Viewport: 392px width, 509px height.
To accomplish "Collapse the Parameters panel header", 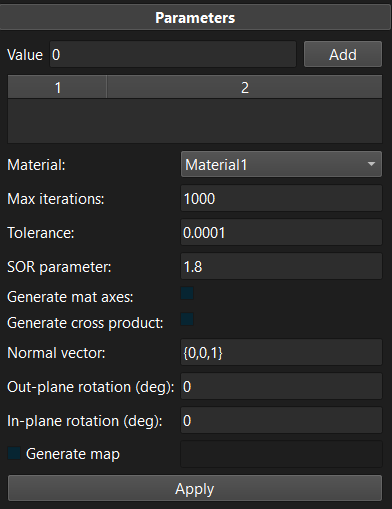I will click(195, 18).
